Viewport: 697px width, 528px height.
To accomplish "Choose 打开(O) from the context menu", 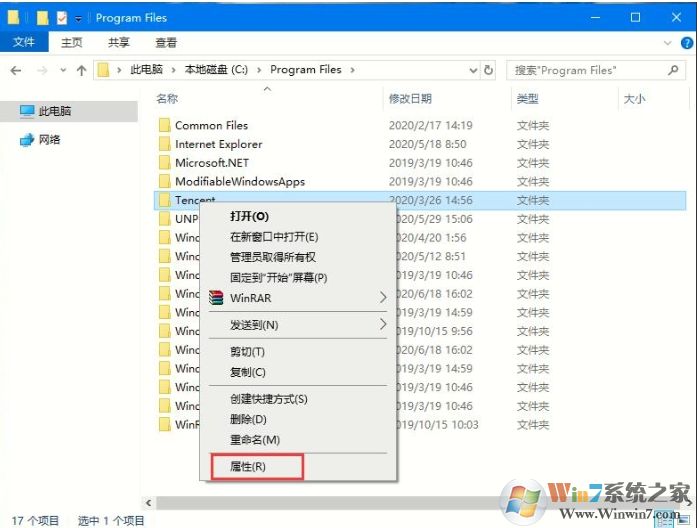I will [x=298, y=216].
